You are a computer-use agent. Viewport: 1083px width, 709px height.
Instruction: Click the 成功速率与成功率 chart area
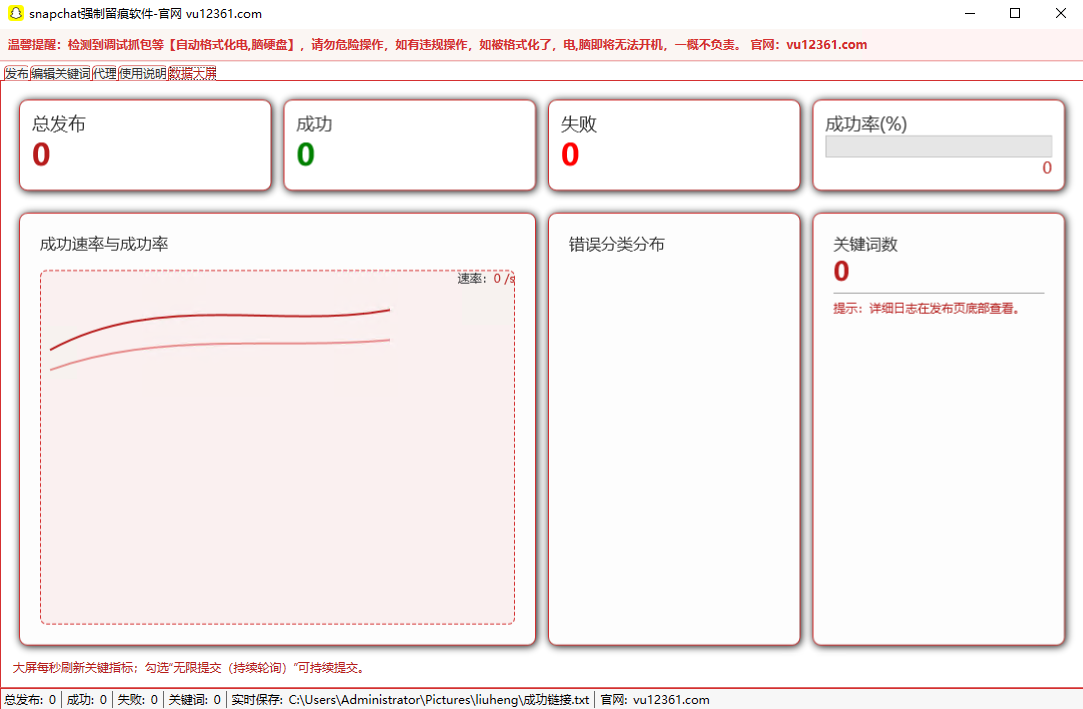point(277,480)
